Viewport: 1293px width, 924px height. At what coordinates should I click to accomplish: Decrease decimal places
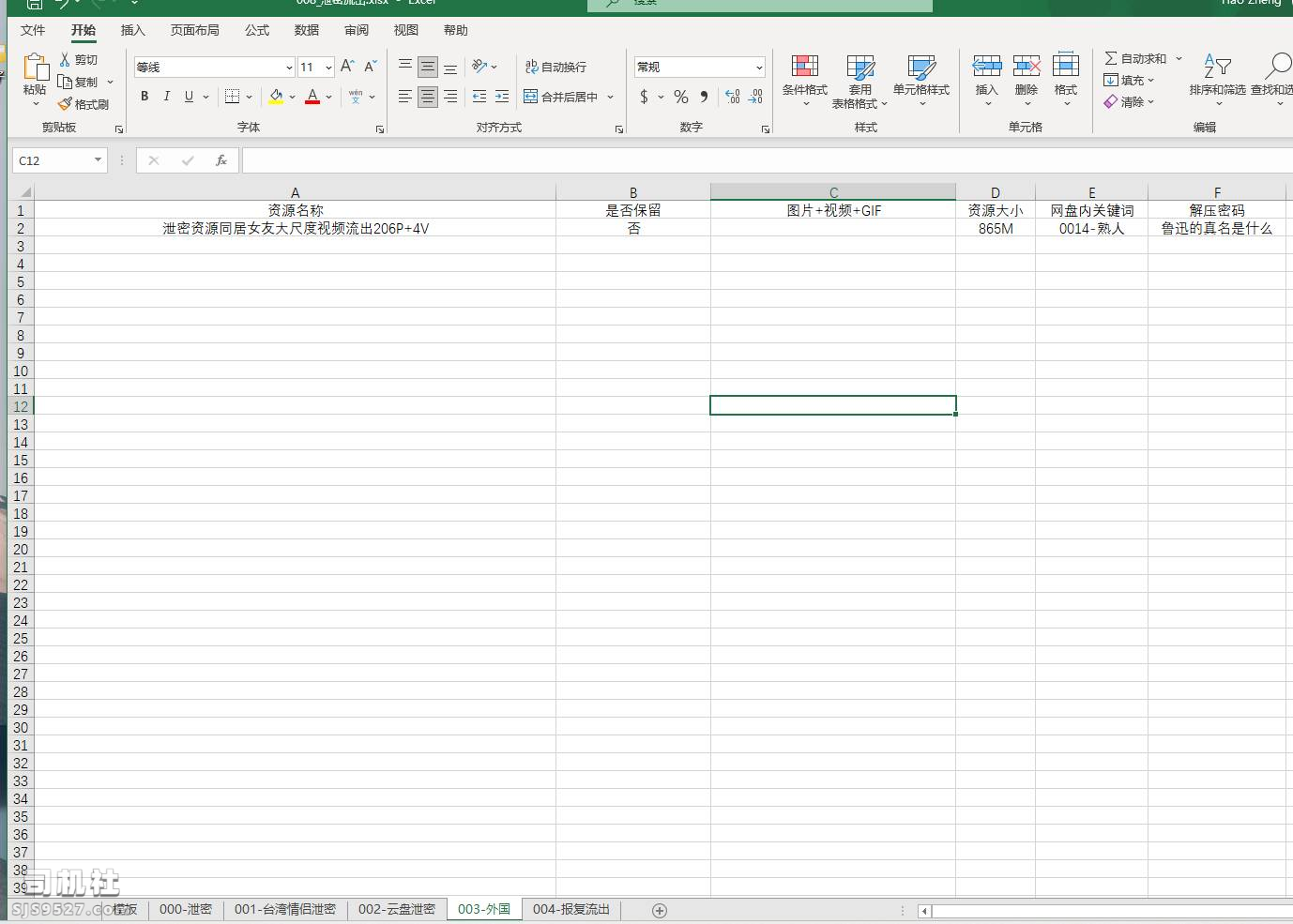tap(755, 97)
